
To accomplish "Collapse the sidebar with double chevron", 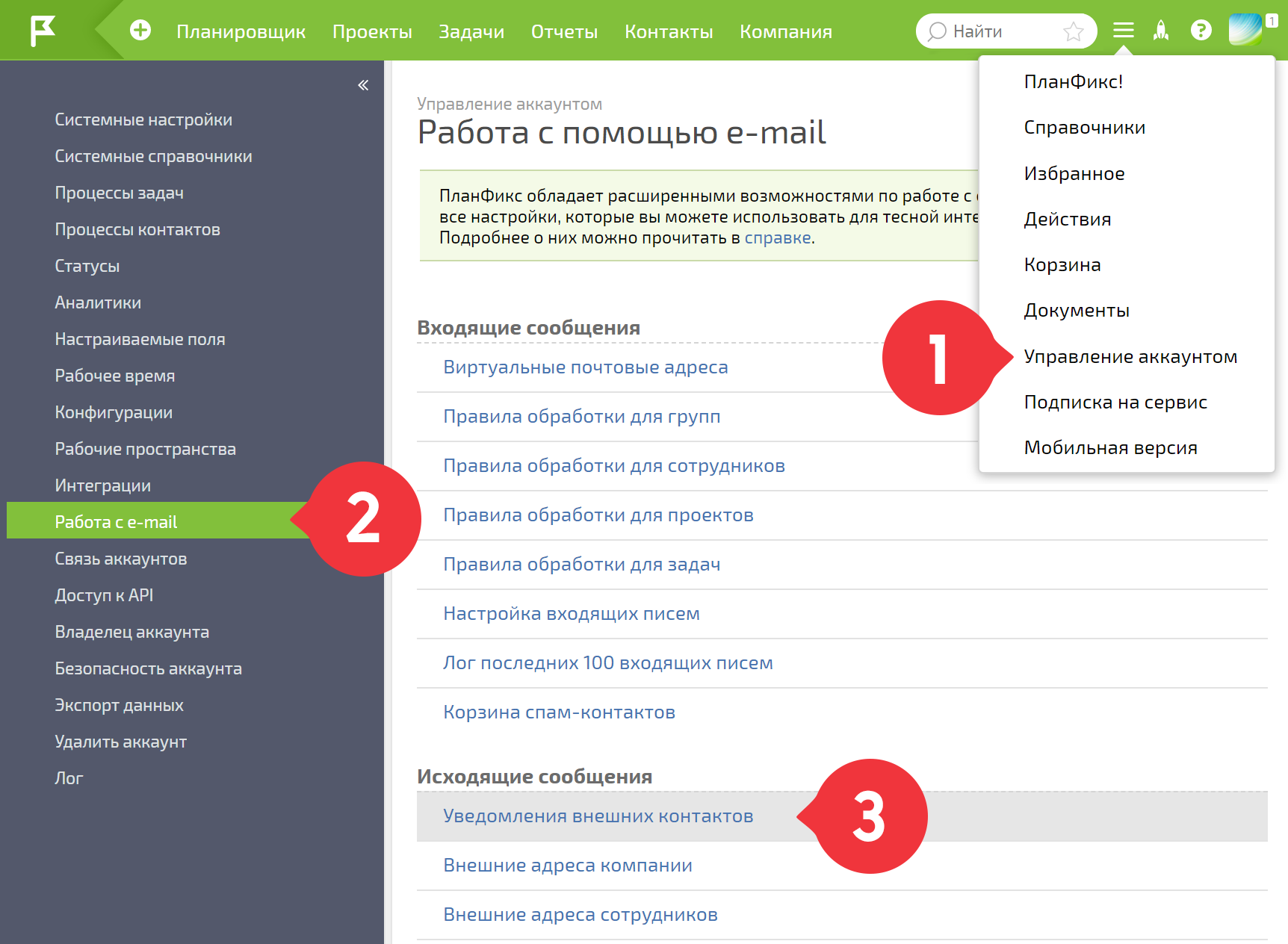I will [363, 85].
